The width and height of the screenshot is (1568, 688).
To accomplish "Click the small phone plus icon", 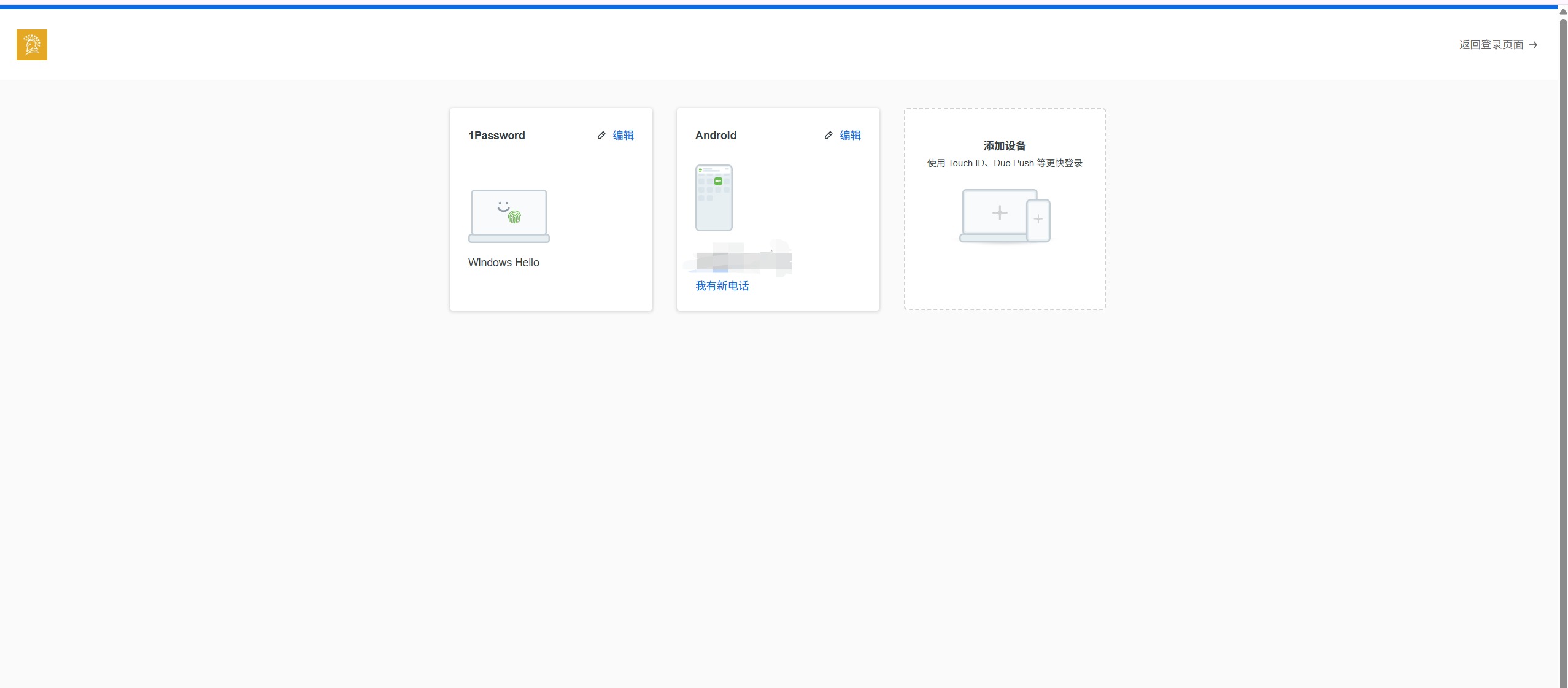I will [x=1038, y=220].
